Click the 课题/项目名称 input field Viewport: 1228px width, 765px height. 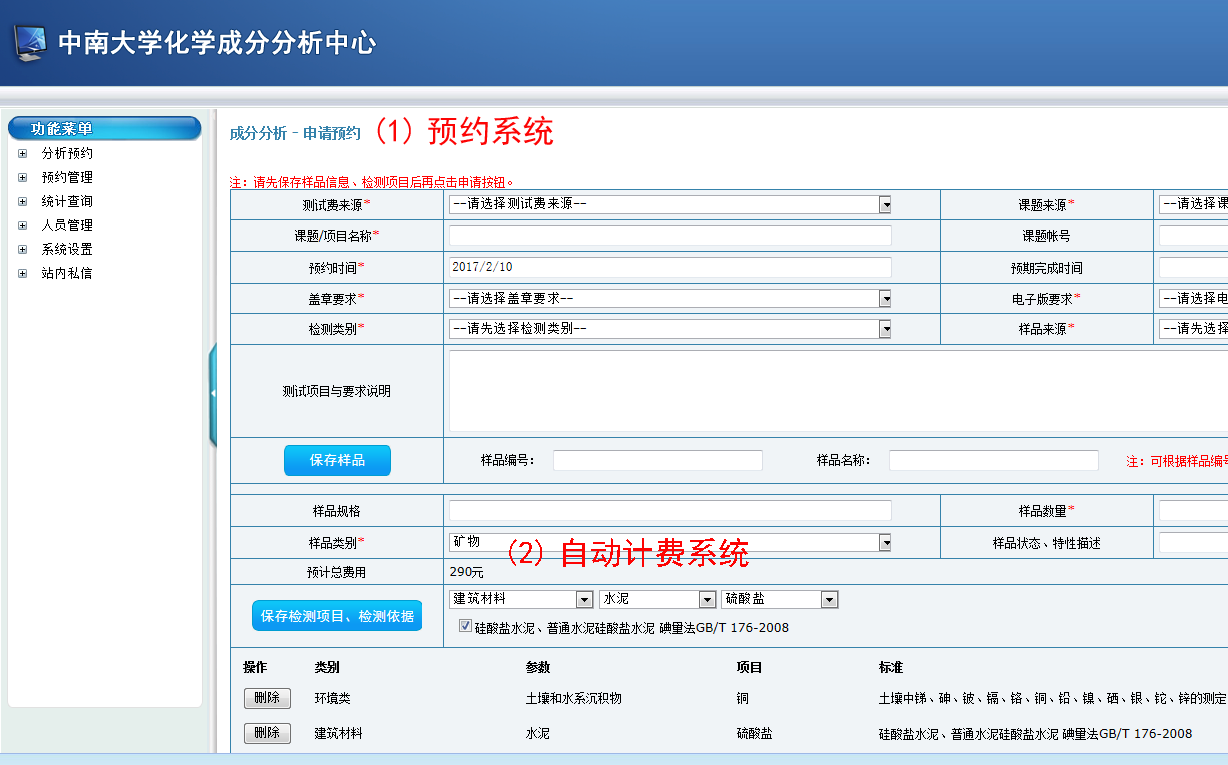click(x=670, y=236)
